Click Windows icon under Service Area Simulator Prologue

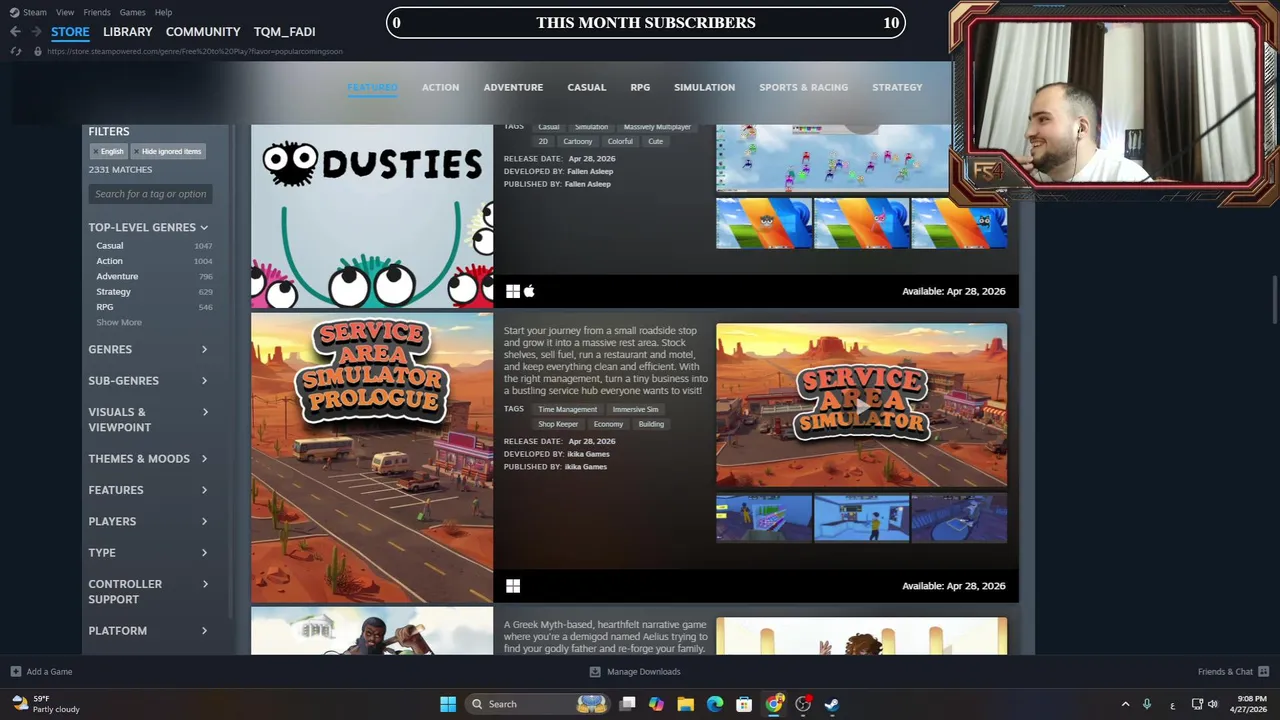point(513,586)
